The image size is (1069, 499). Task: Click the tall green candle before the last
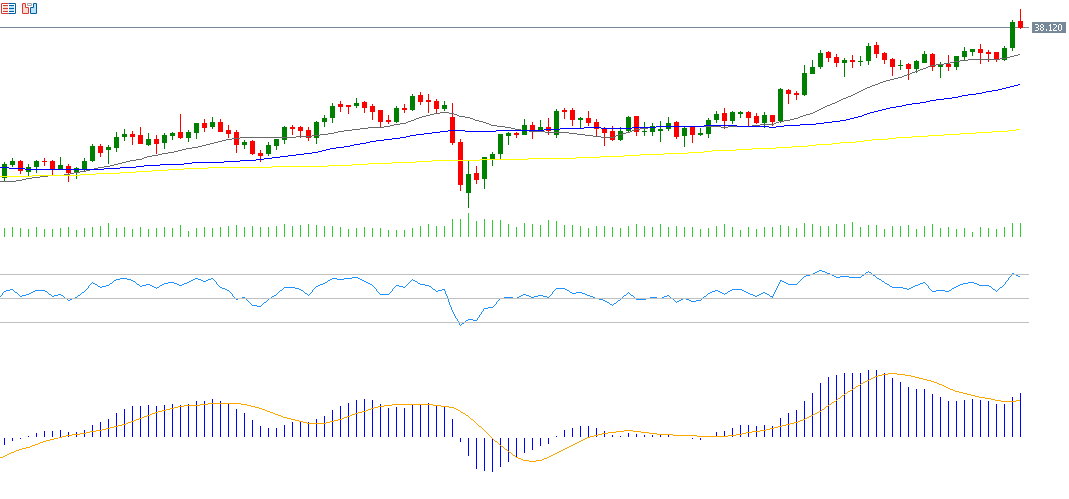pos(1012,35)
